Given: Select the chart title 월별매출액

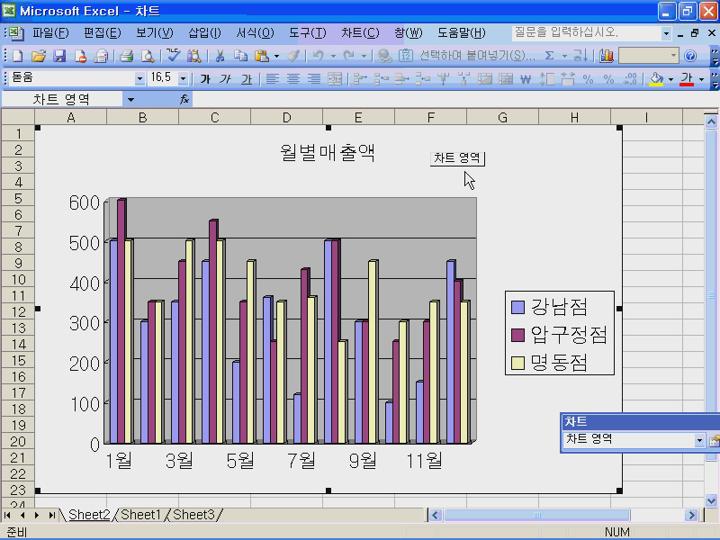Looking at the screenshot, I should coord(328,152).
